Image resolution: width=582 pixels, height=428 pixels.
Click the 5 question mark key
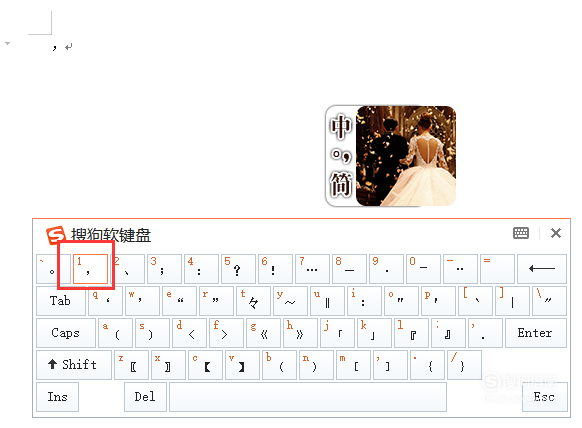238,269
